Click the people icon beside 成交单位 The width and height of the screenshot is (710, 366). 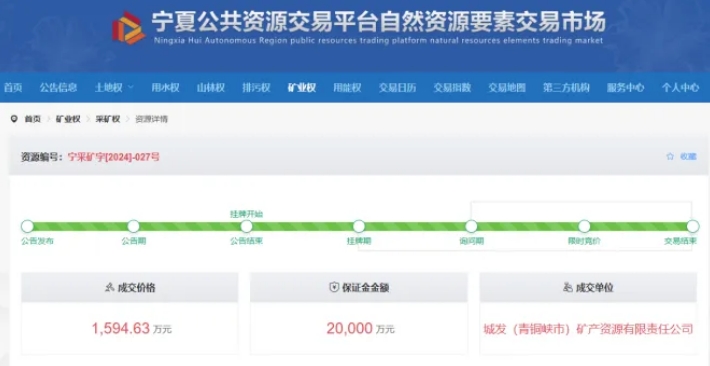[x=568, y=287]
